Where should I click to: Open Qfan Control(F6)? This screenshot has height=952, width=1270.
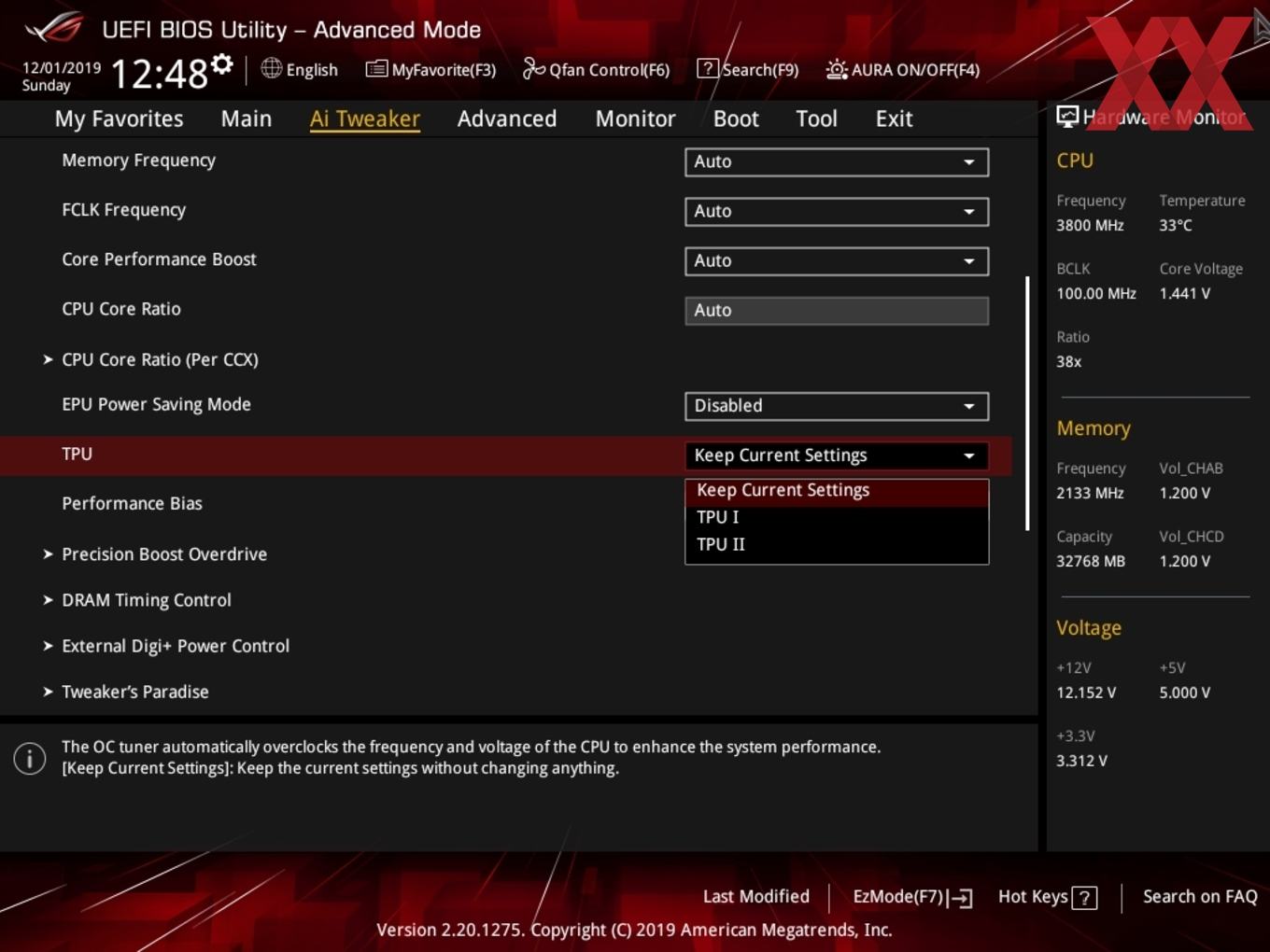pos(596,69)
